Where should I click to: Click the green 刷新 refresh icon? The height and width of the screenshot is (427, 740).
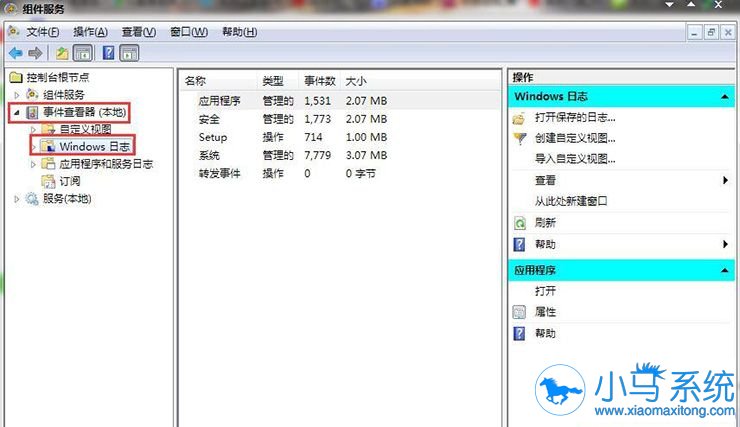pyautogui.click(x=520, y=223)
